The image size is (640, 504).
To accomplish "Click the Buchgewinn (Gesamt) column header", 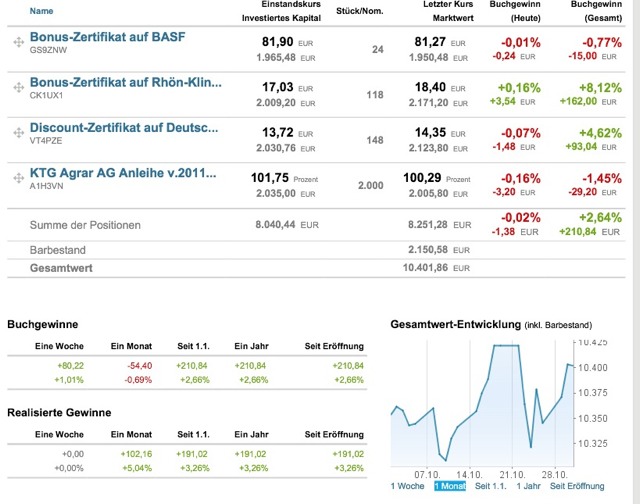I will tap(600, 11).
